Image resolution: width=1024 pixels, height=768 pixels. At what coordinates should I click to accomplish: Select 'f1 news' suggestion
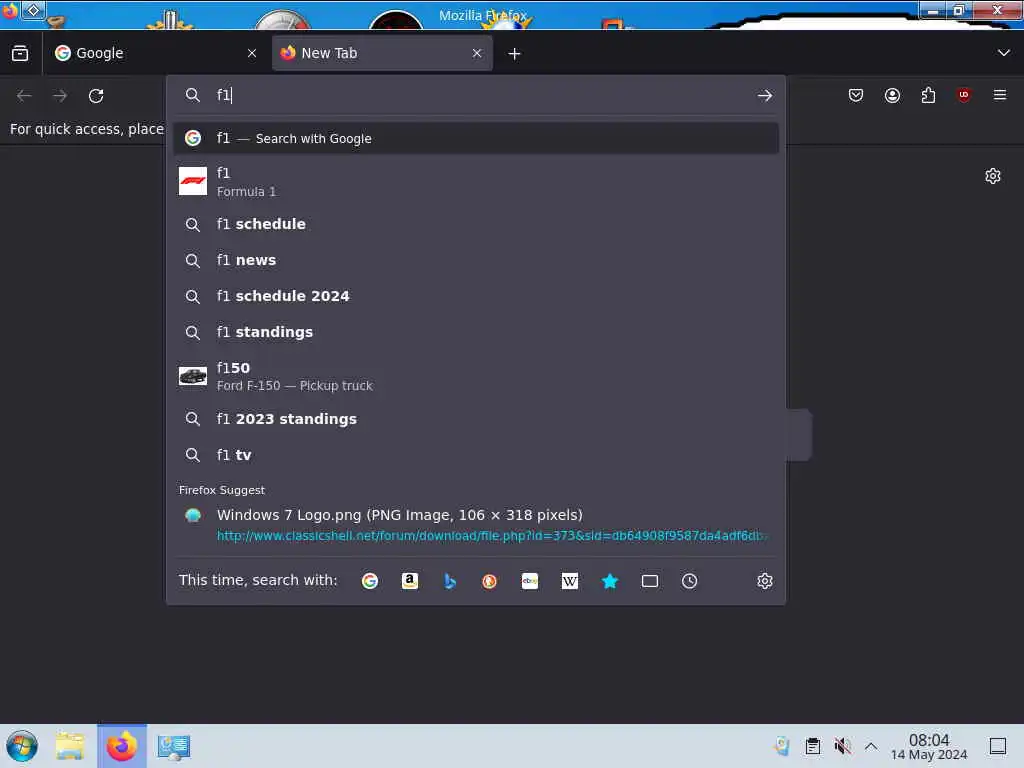coord(476,260)
